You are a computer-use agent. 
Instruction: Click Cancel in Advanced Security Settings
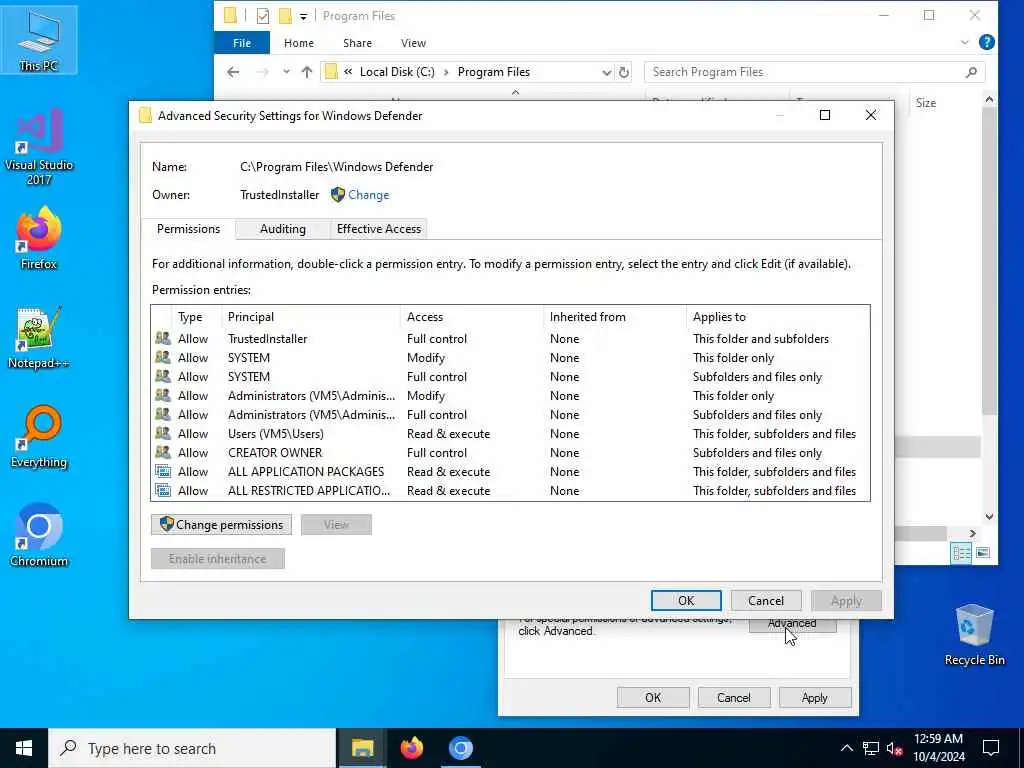[x=766, y=601]
